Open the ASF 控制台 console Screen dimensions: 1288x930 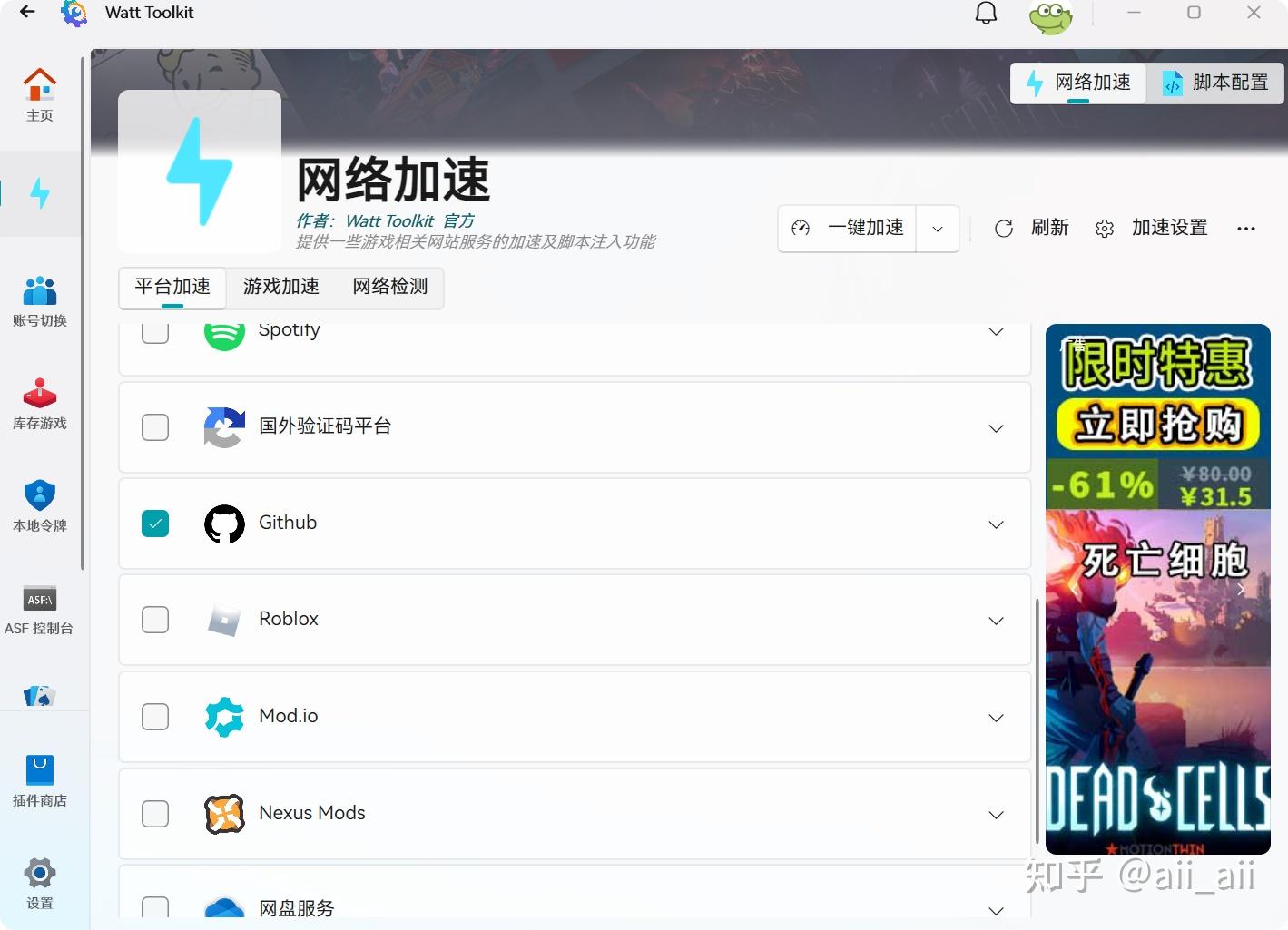[x=39, y=610]
